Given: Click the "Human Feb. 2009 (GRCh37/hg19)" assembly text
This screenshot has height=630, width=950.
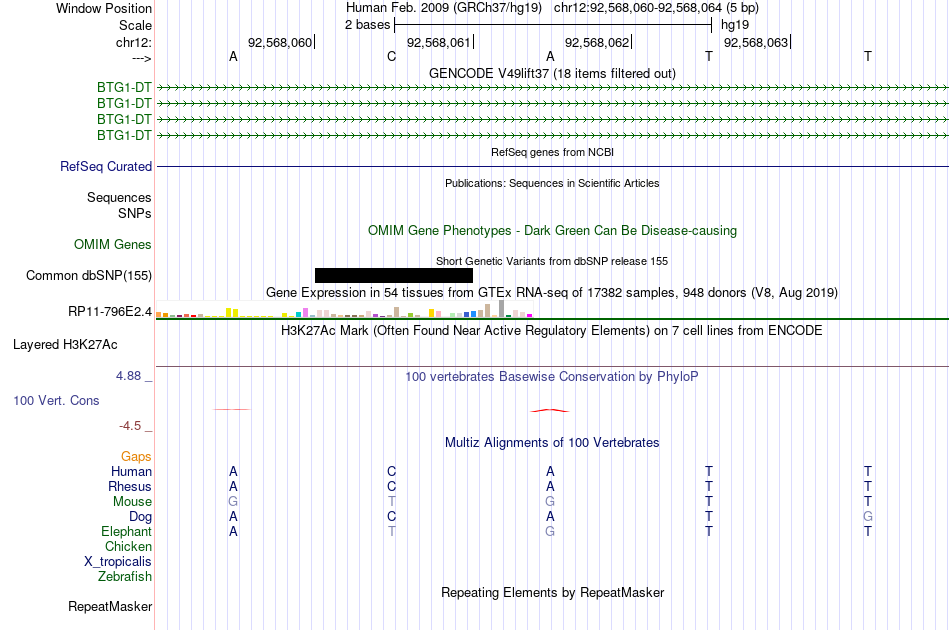Looking at the screenshot, I should coord(446,8).
